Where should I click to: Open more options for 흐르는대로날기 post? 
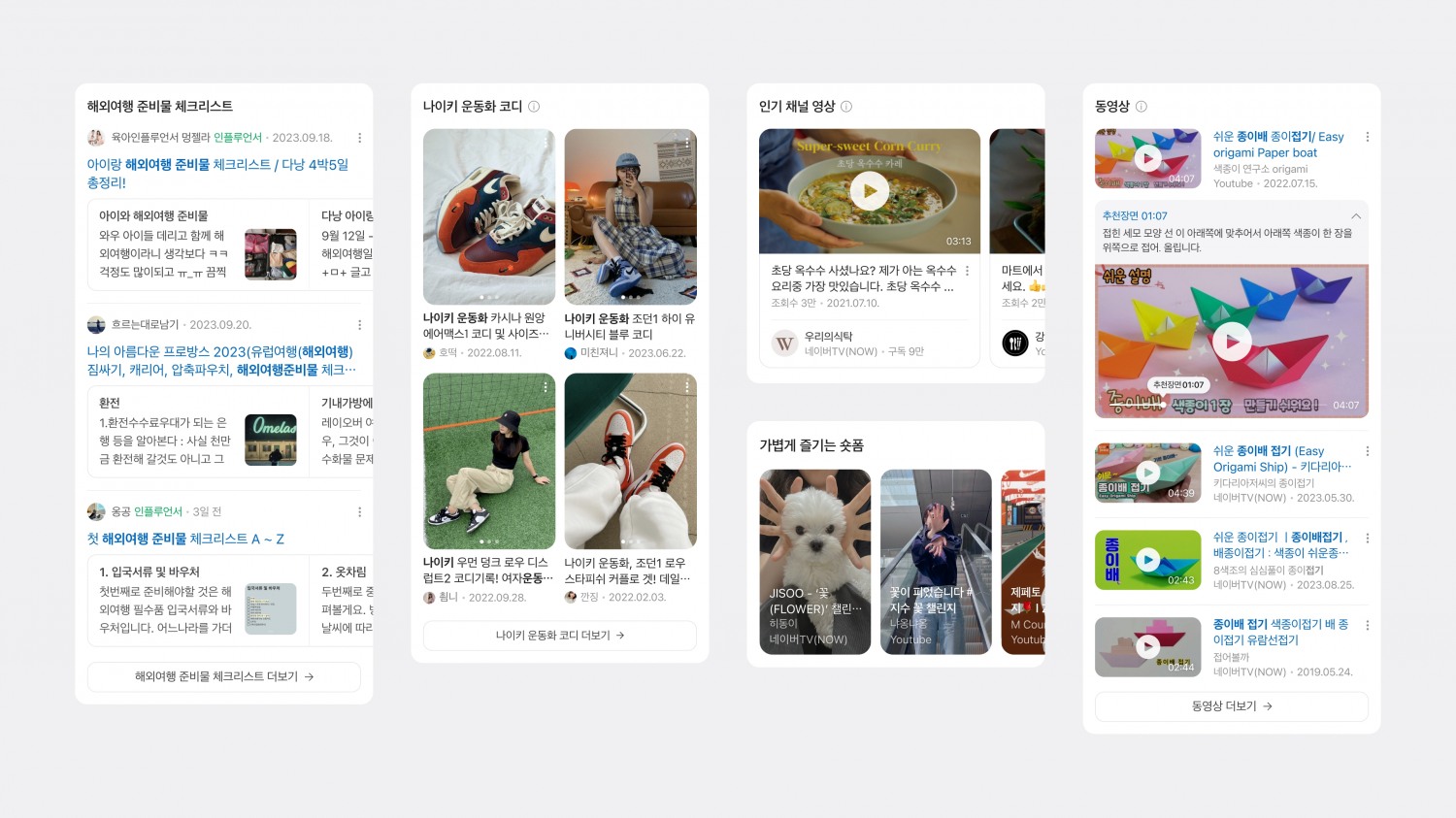(359, 325)
